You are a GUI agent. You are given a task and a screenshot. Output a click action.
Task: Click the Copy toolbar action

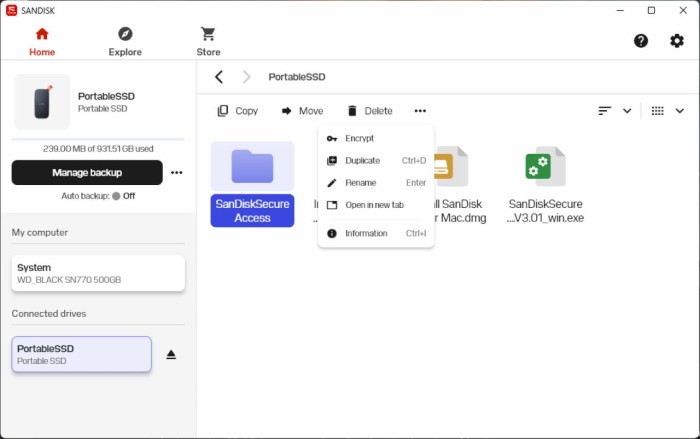tap(238, 111)
